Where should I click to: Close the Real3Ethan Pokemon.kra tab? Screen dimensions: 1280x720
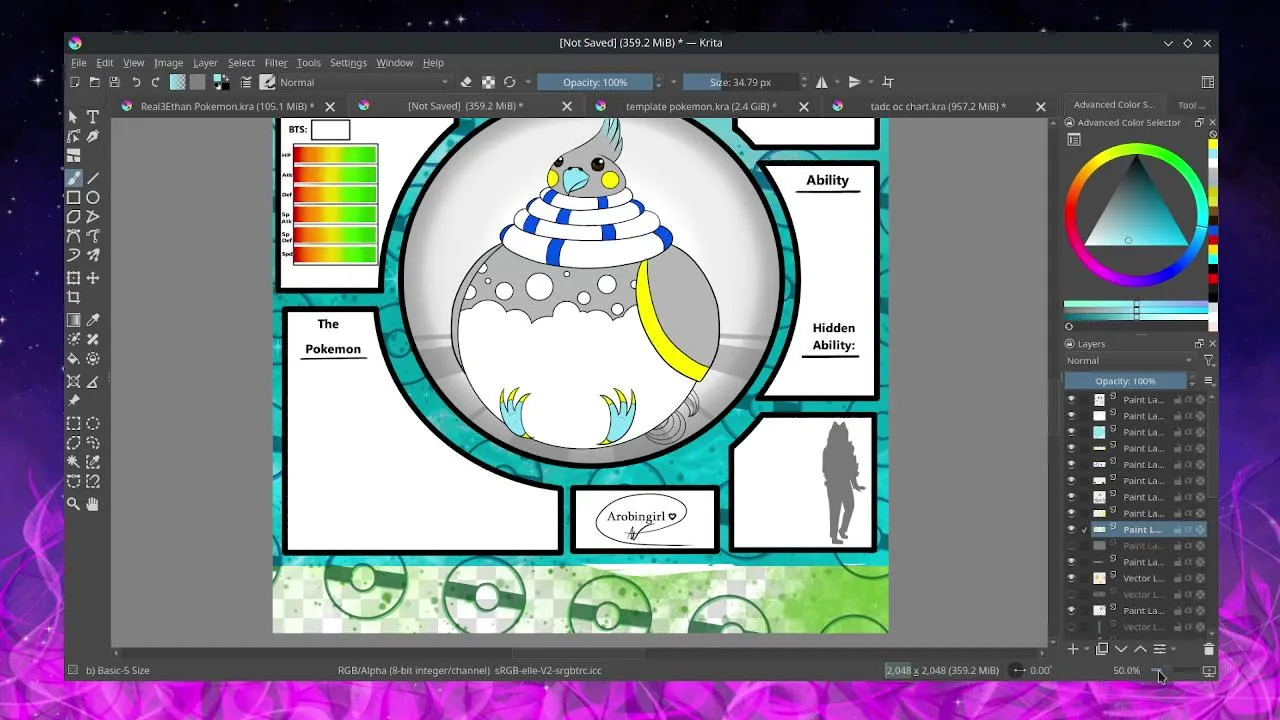click(330, 106)
